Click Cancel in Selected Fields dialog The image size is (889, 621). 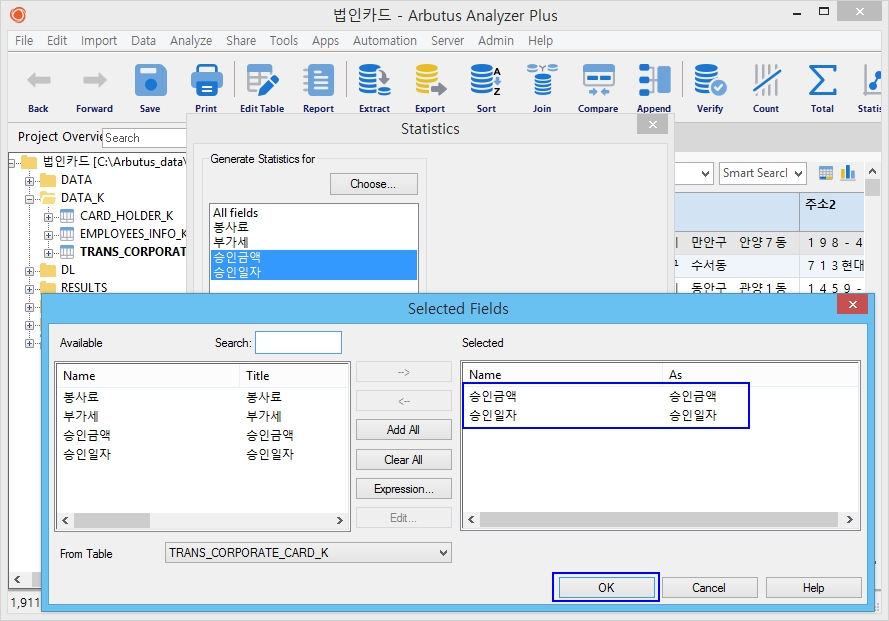pos(709,588)
